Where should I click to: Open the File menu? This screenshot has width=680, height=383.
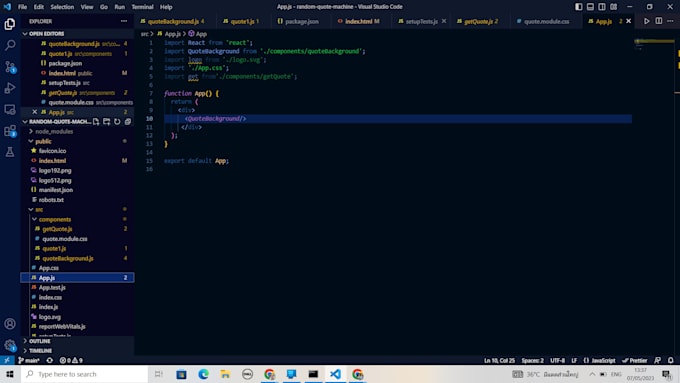click(x=22, y=7)
